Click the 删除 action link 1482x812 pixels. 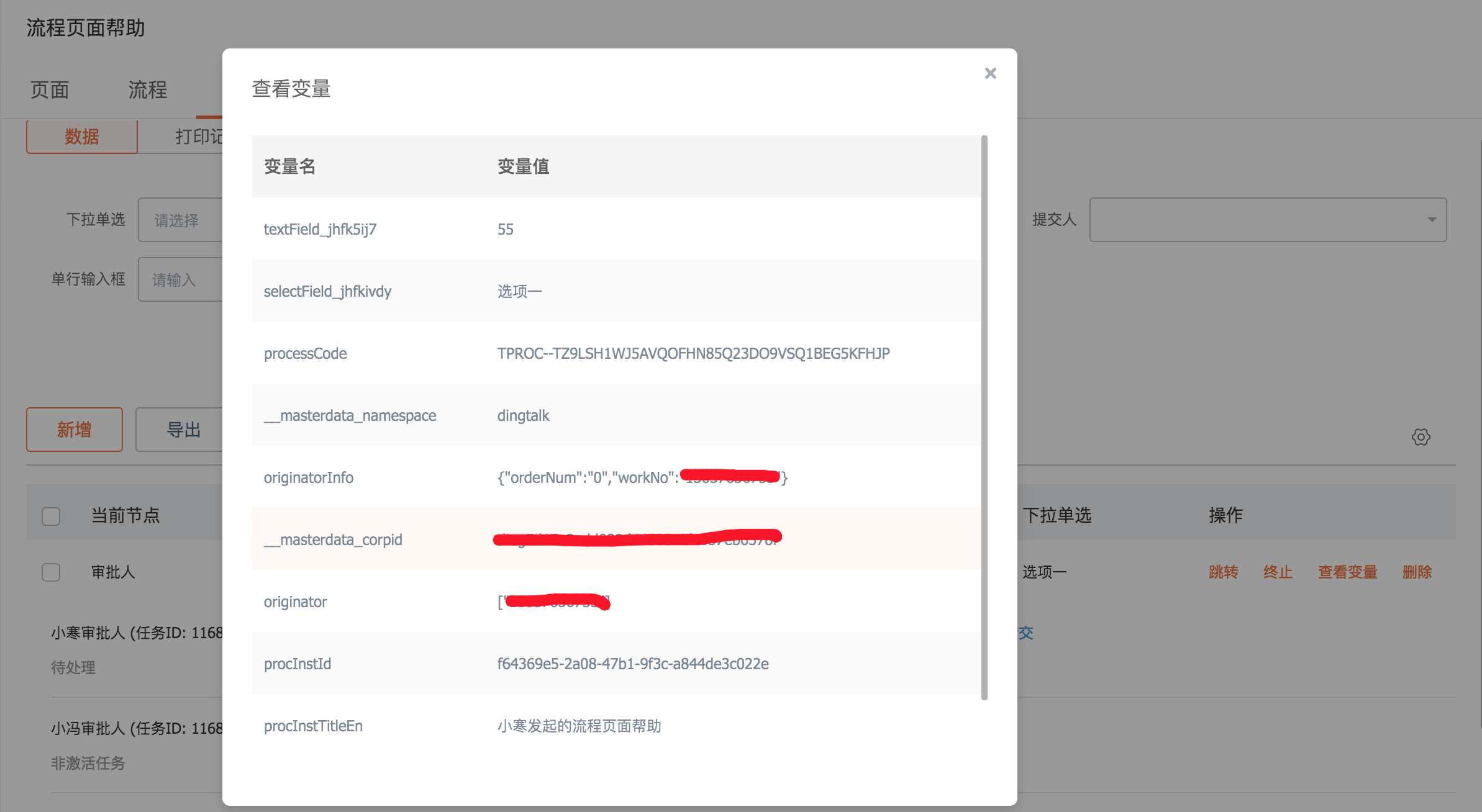(1417, 572)
